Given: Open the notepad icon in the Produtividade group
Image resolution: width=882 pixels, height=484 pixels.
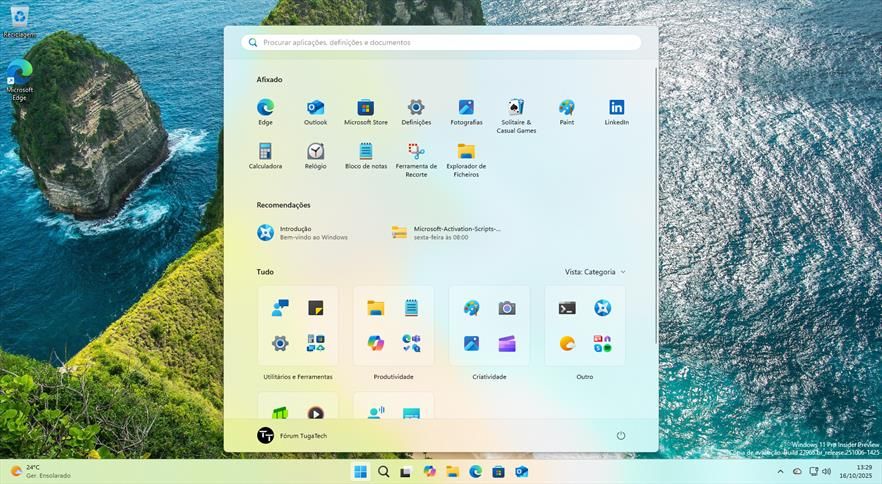Looking at the screenshot, I should [411, 308].
